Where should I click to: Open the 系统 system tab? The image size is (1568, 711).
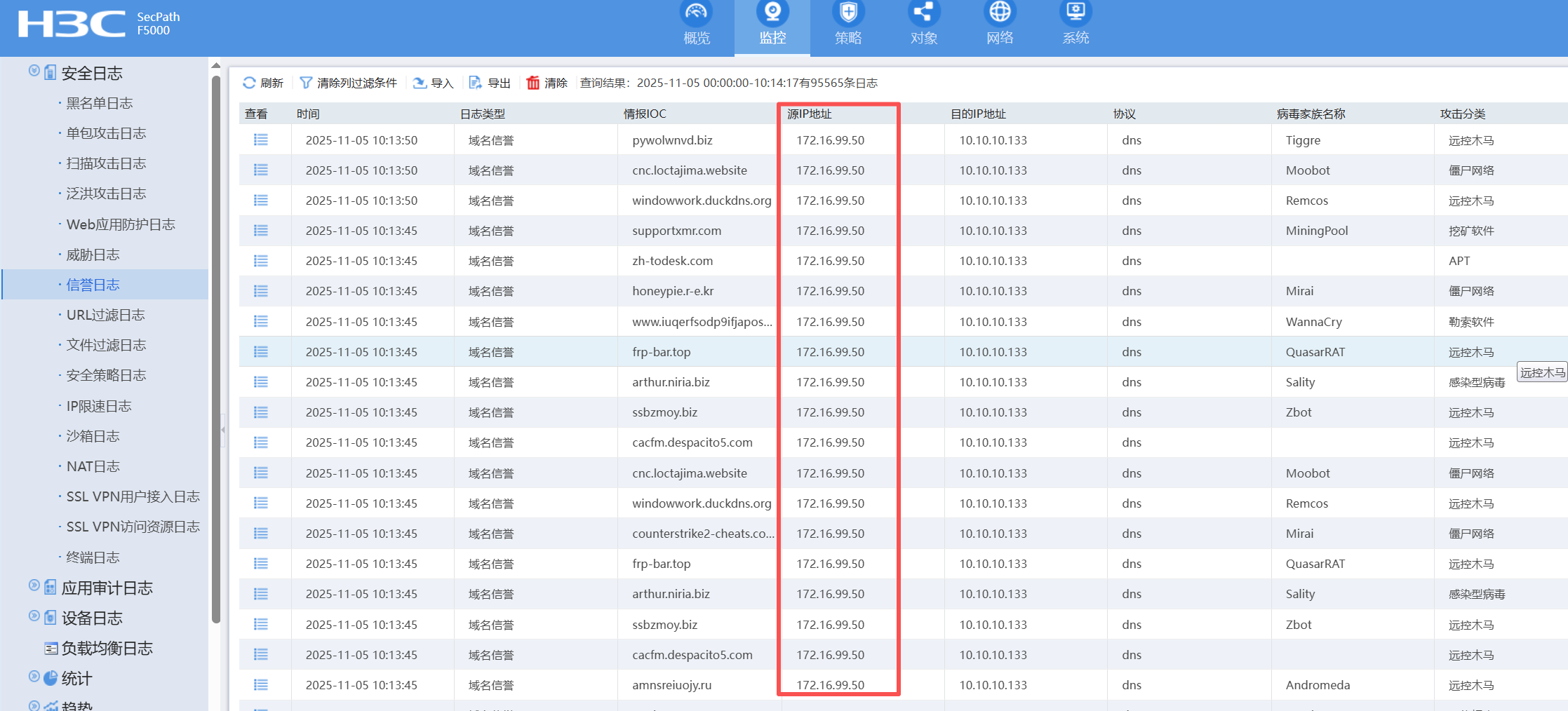pyautogui.click(x=1075, y=25)
